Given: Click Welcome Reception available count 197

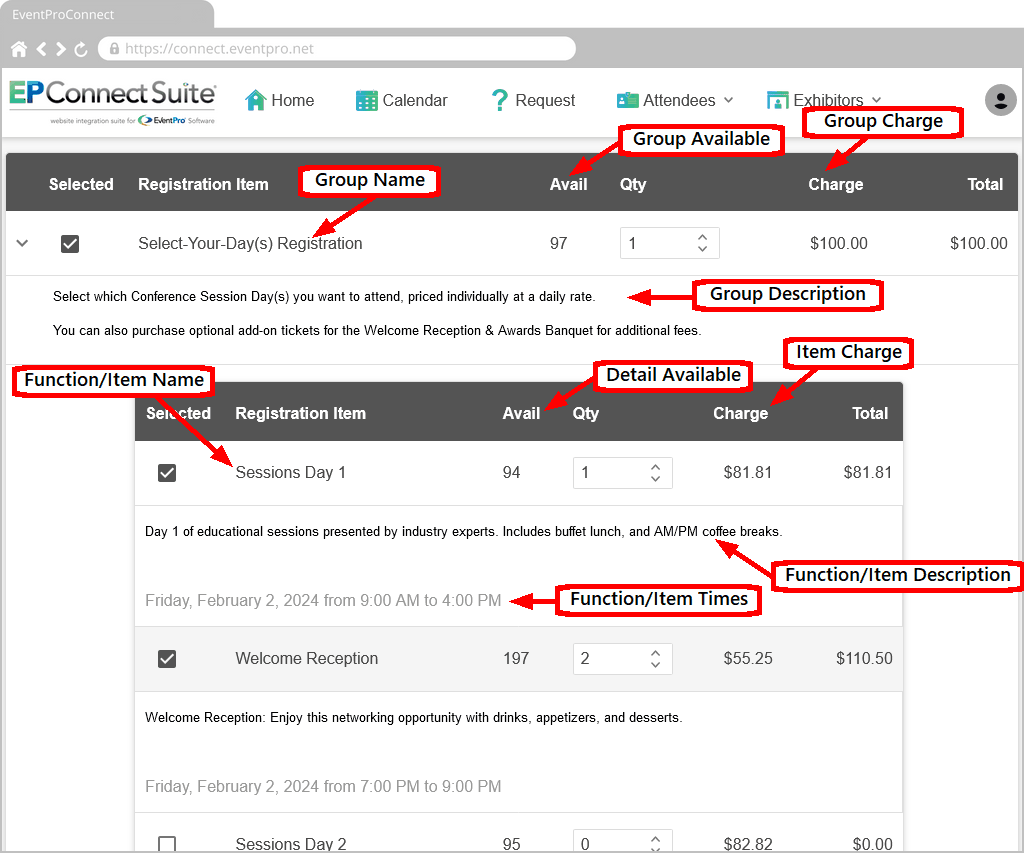Looking at the screenshot, I should 516,658.
